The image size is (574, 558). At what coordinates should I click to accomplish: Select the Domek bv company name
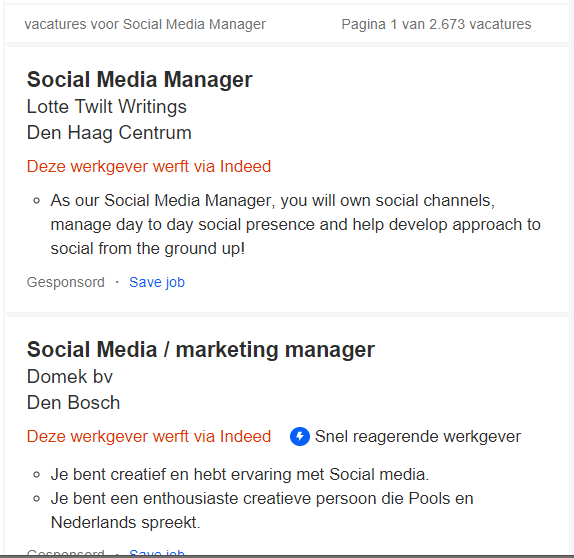[70, 377]
